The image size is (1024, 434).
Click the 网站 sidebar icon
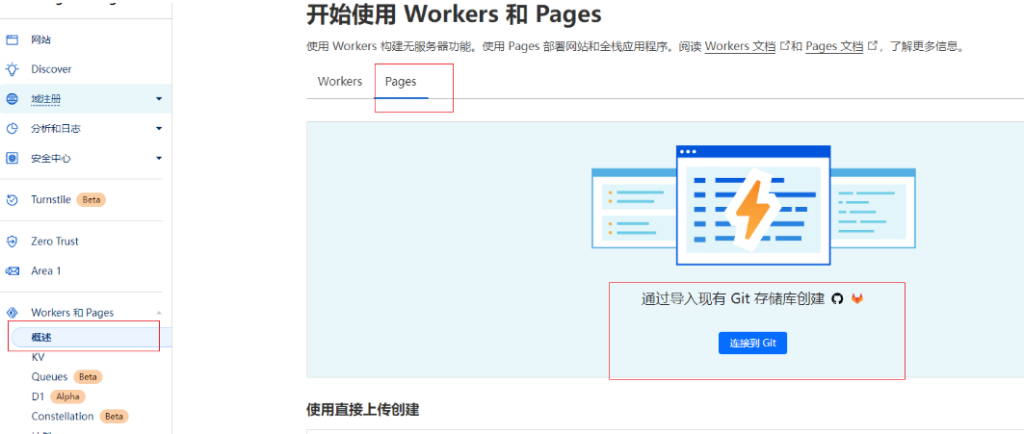12,40
